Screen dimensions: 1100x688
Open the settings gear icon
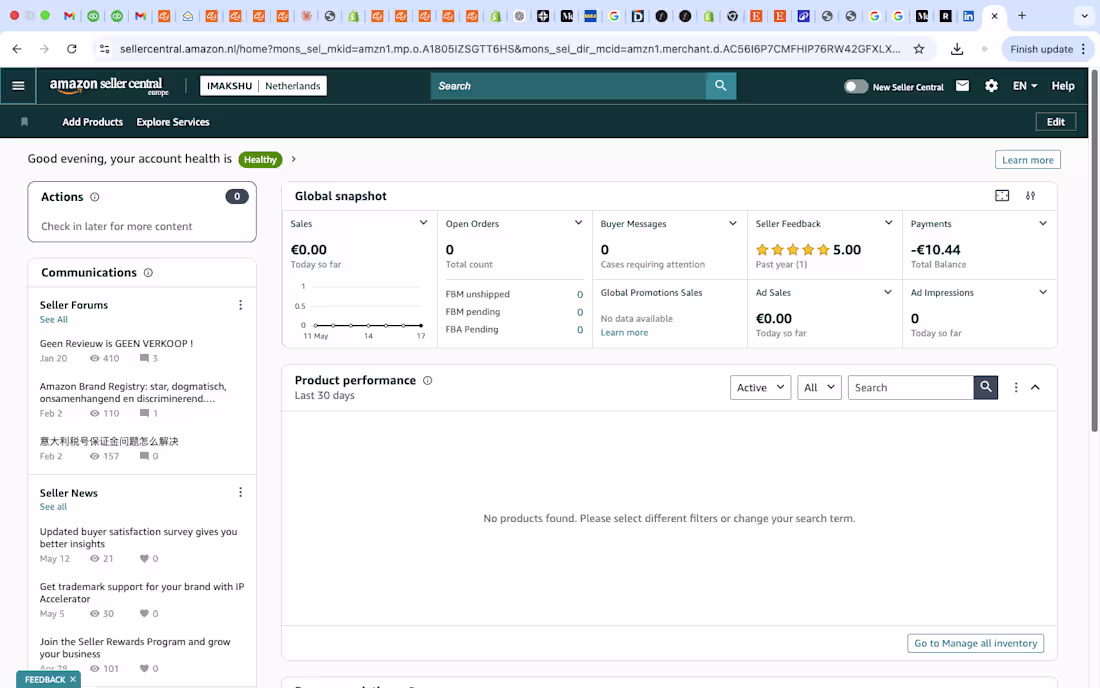point(991,86)
